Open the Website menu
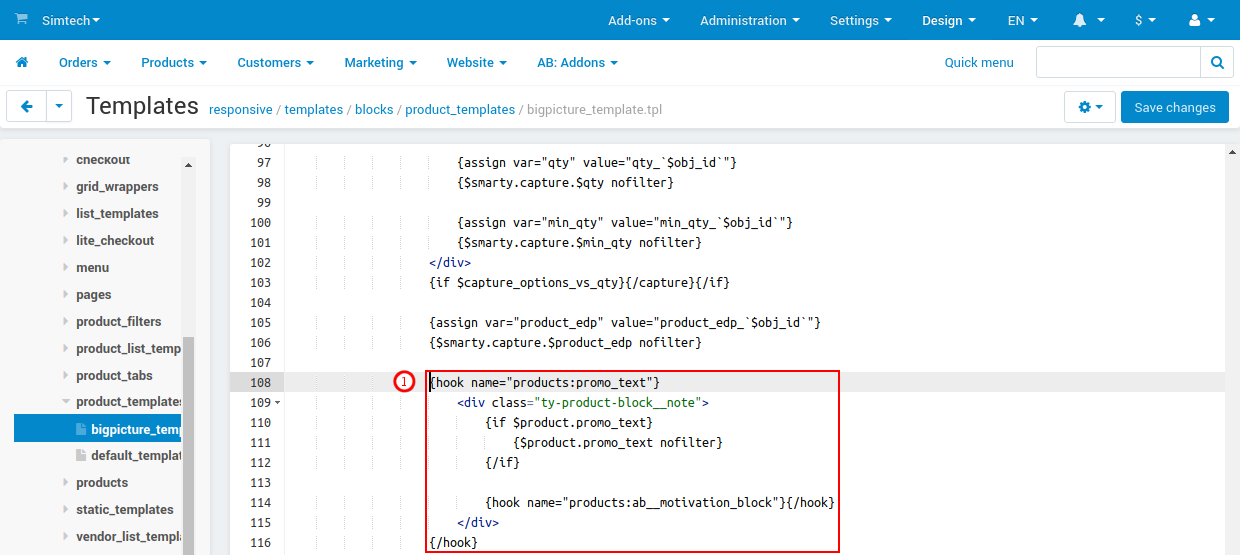Viewport: 1240px width, 555px height. click(477, 62)
